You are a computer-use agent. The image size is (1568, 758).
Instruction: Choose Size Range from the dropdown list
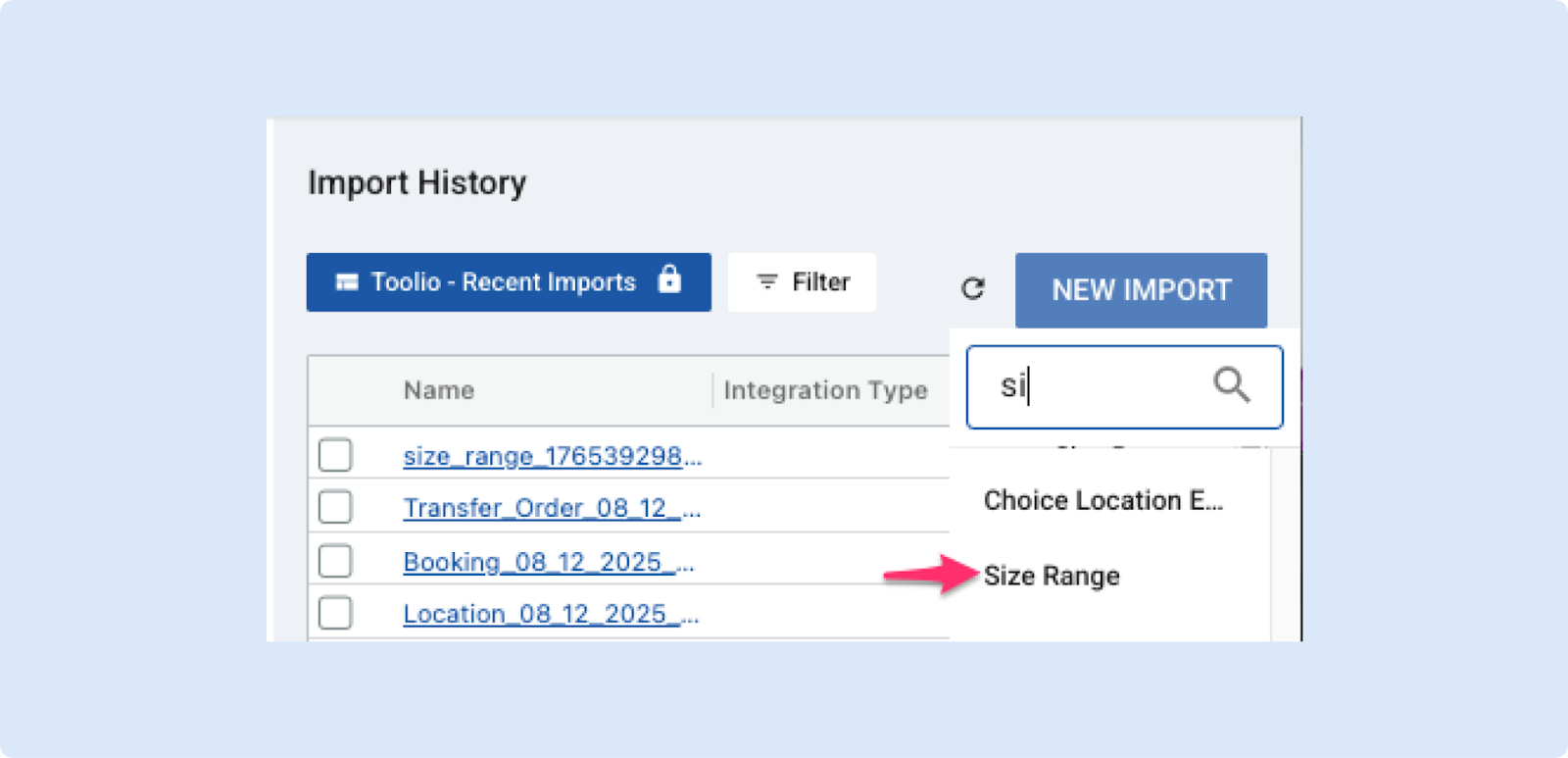click(1052, 576)
